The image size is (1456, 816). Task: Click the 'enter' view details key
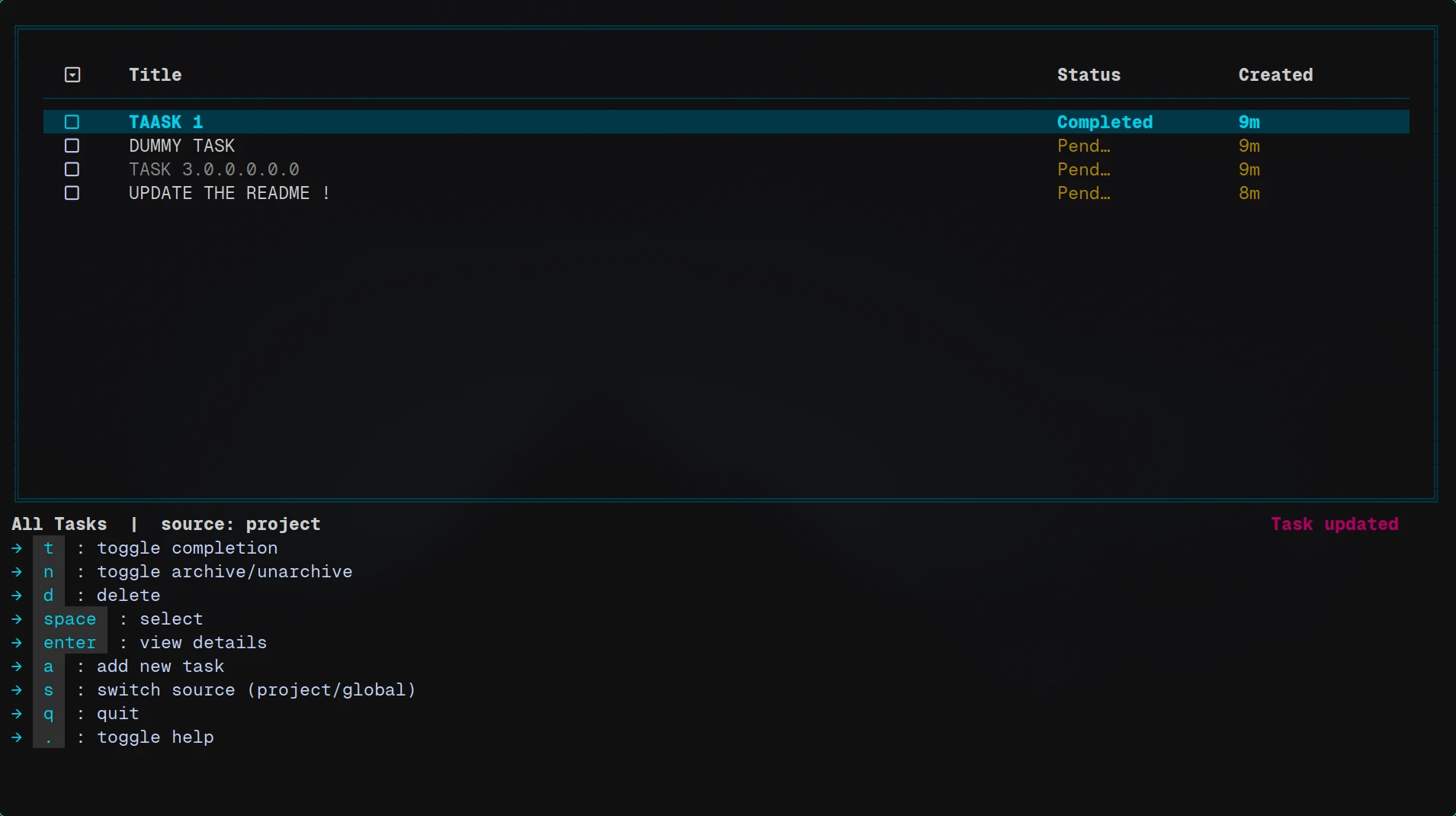coord(70,643)
